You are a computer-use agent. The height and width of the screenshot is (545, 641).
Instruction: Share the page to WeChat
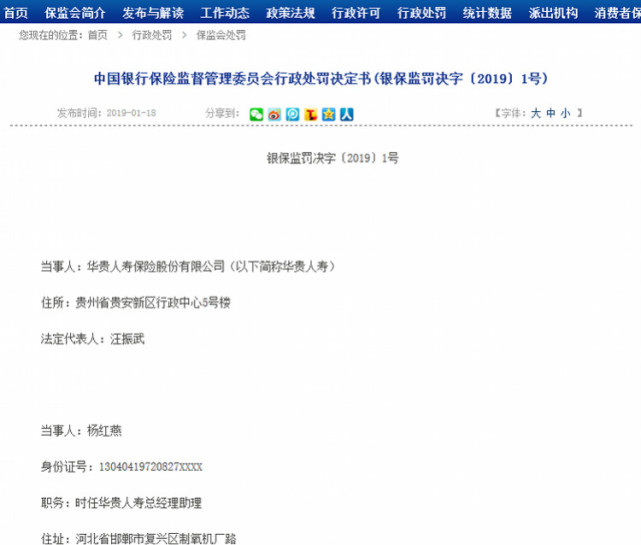tap(256, 114)
